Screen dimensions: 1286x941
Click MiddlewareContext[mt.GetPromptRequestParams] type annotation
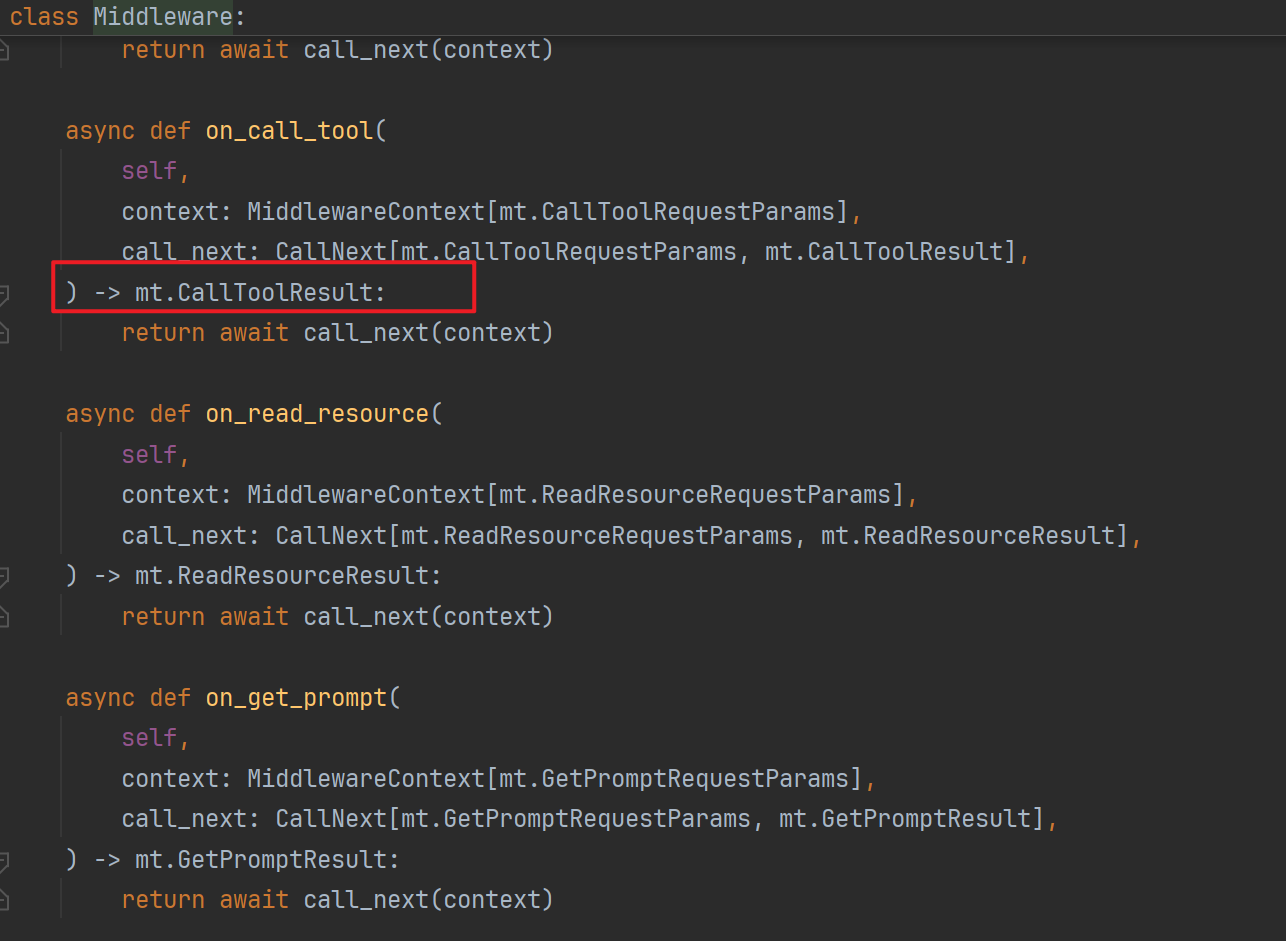[x=554, y=778]
